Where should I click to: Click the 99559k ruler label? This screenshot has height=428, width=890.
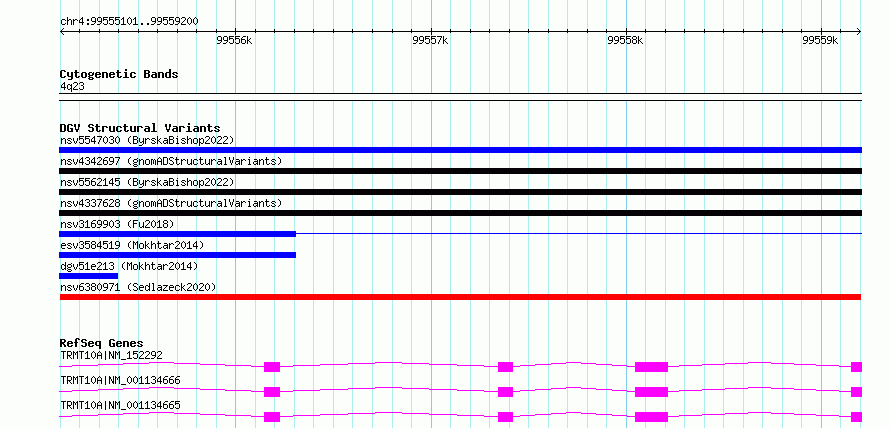pos(820,40)
